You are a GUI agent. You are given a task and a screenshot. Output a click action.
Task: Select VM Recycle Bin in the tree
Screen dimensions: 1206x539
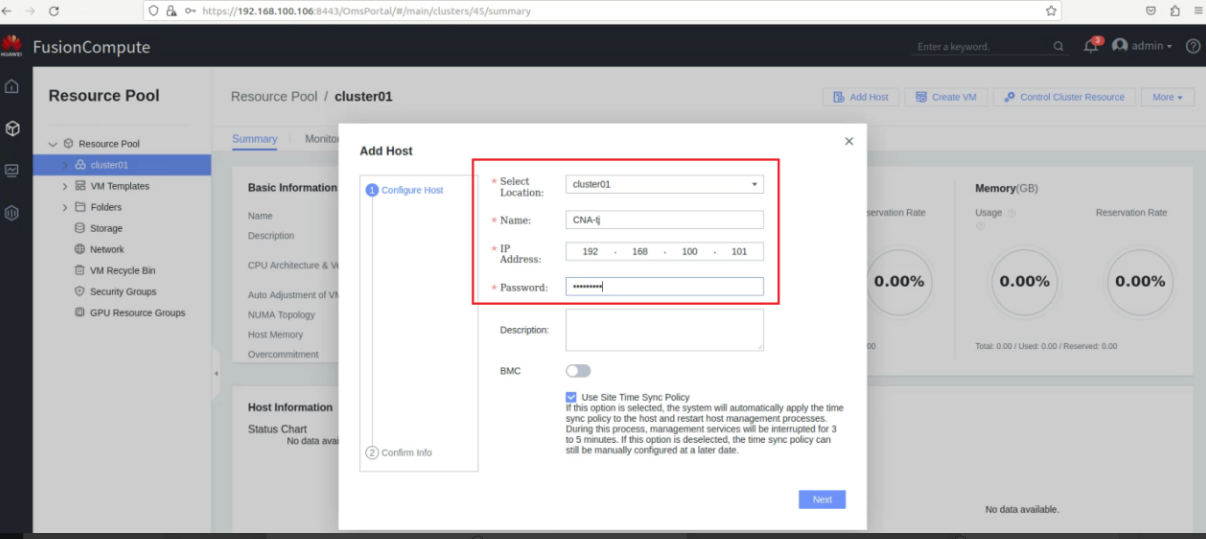[x=123, y=270]
